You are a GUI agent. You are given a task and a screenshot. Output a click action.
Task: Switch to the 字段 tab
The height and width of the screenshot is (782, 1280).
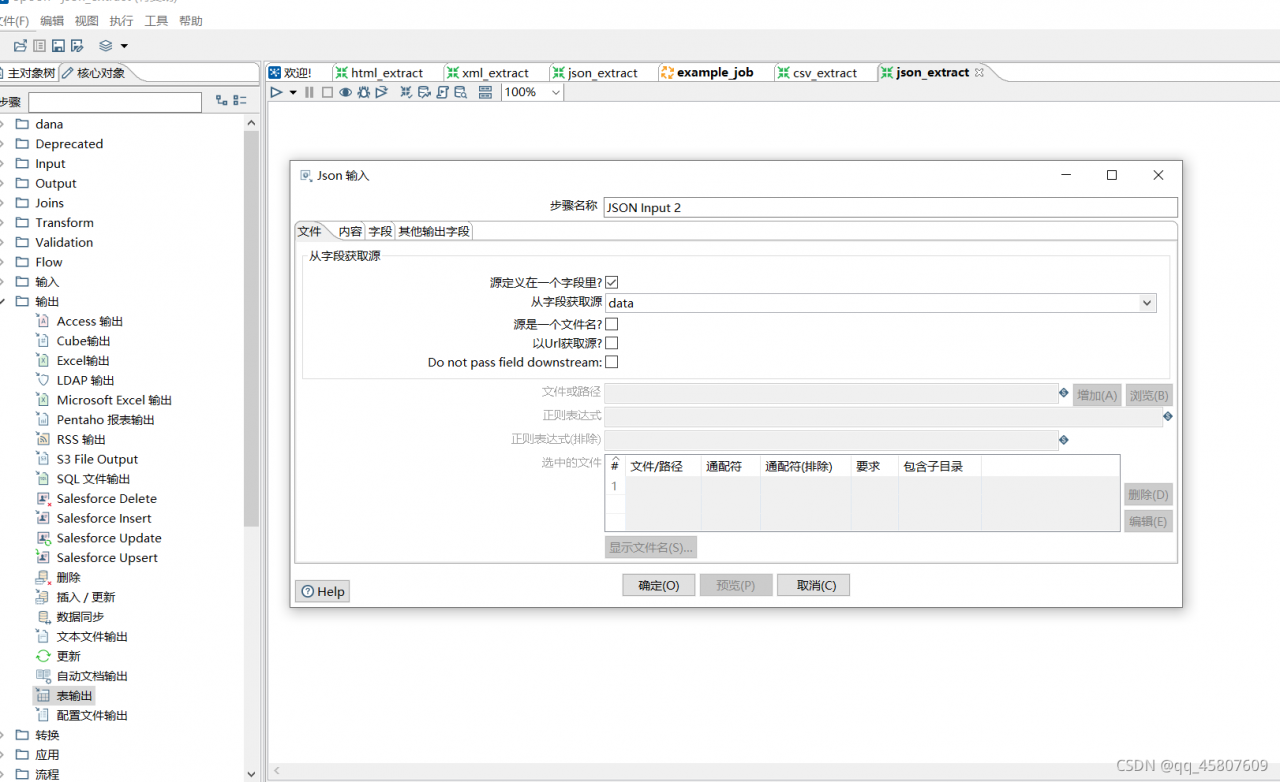380,231
